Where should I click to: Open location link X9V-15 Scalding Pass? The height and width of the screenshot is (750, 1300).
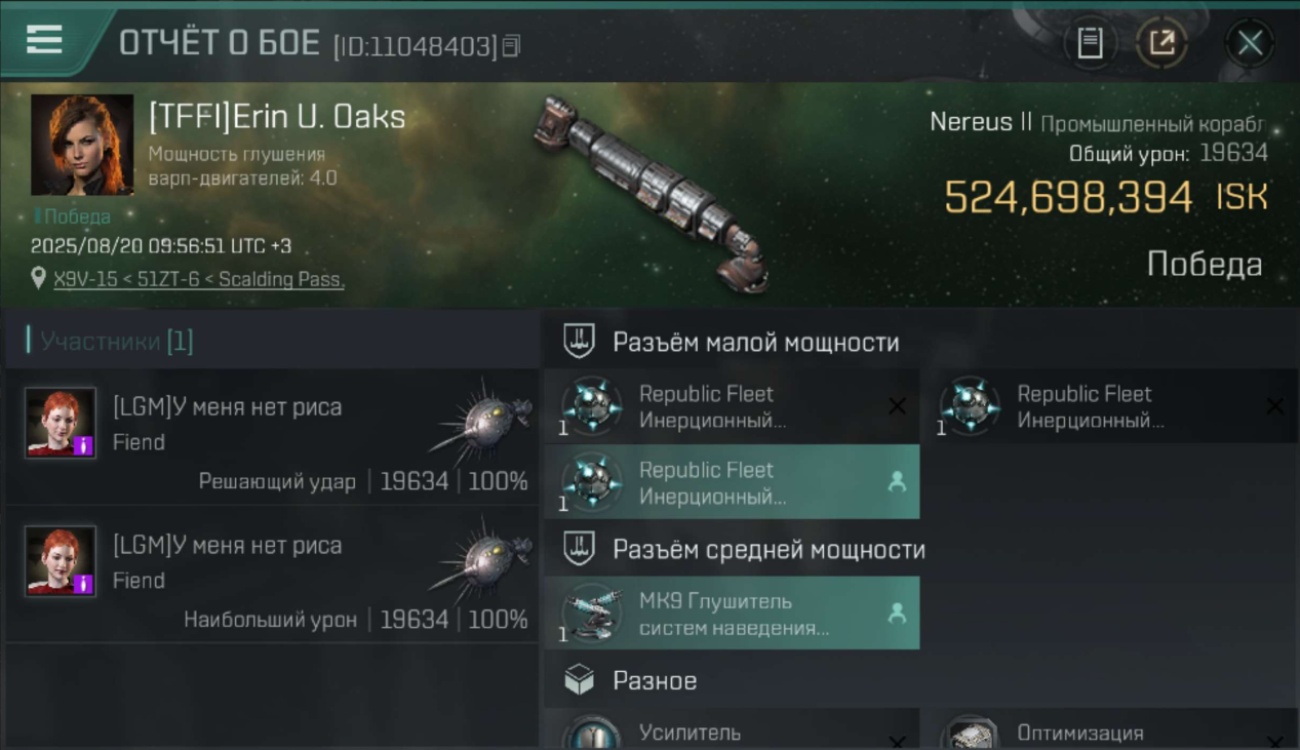199,280
